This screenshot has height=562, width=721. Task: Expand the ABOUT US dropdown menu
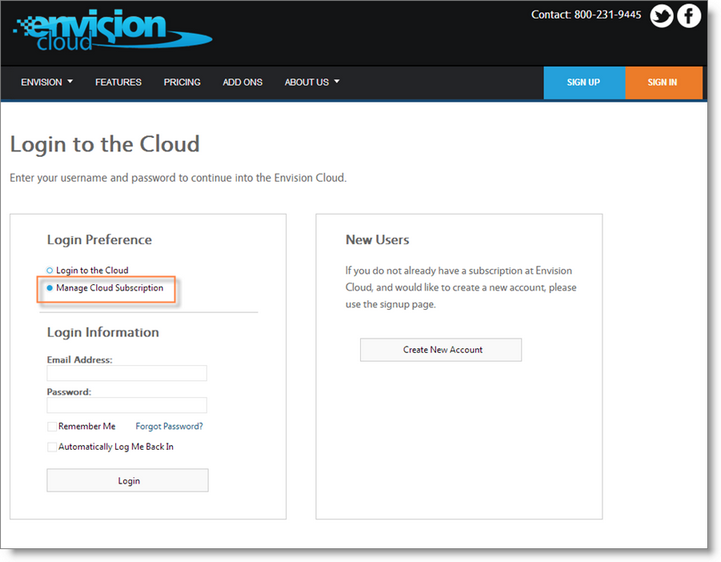pyautogui.click(x=312, y=82)
